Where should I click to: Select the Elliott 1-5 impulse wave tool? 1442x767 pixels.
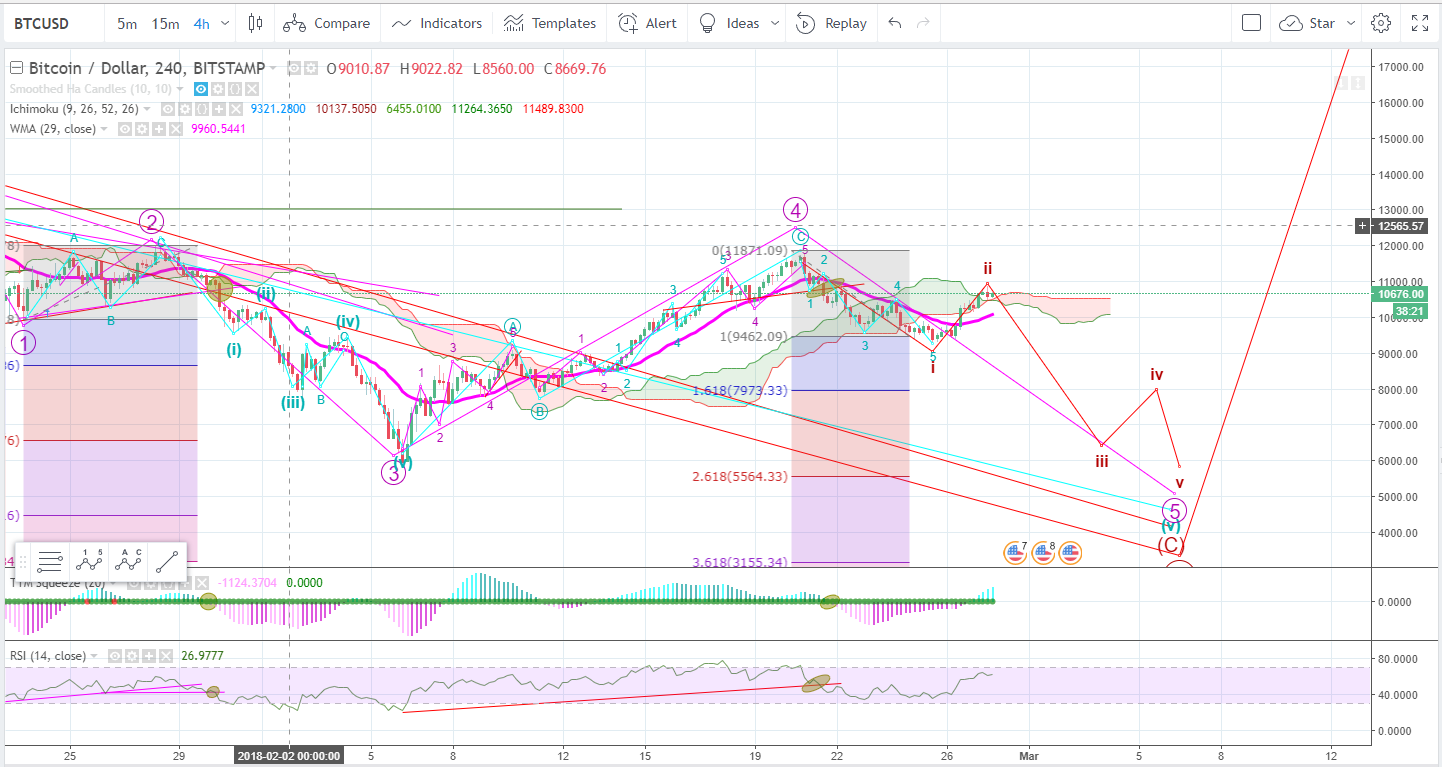89,561
